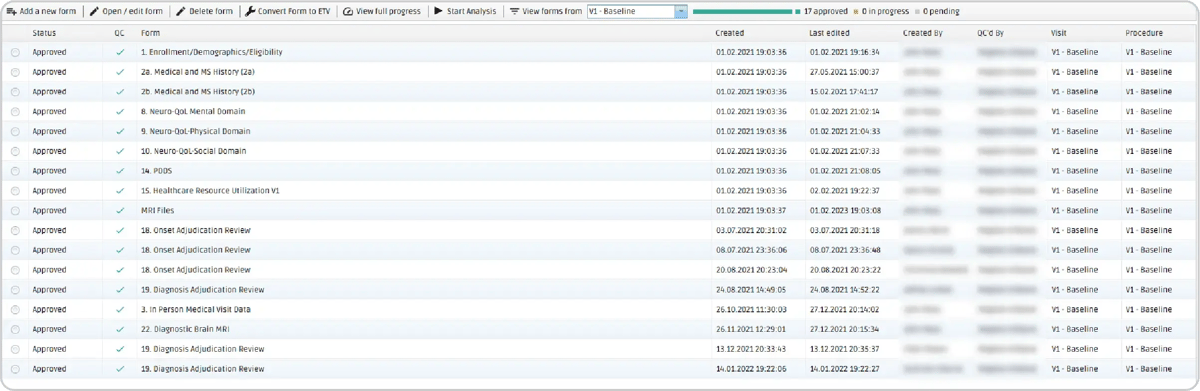Sort by the QC'd By column header
The width and height of the screenshot is (1200, 391).
990,33
